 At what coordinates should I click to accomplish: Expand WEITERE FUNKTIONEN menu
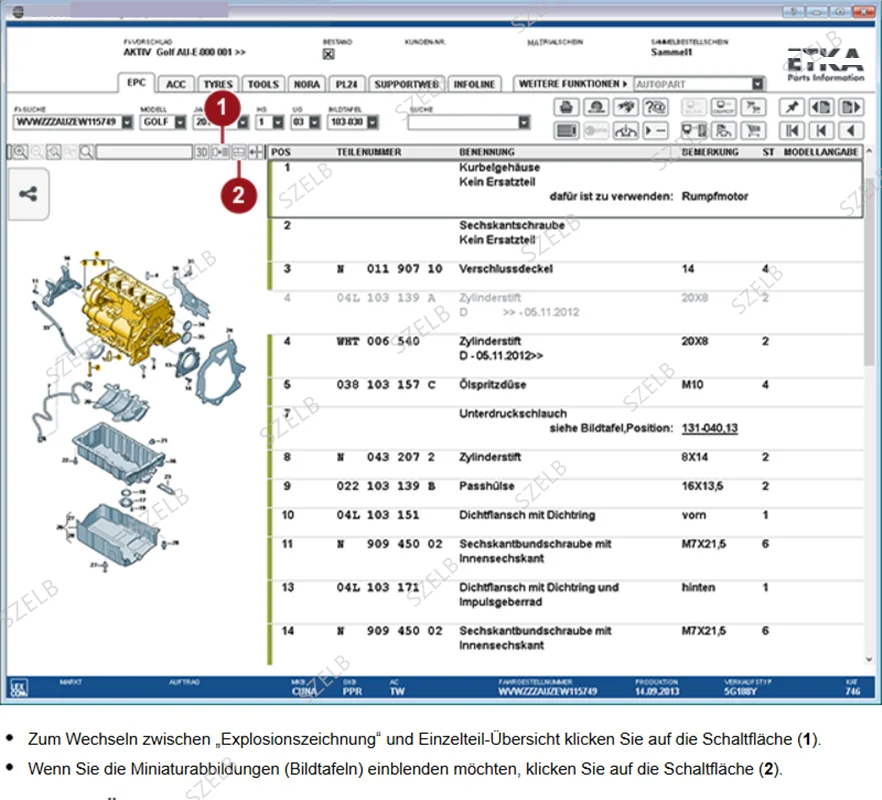573,84
